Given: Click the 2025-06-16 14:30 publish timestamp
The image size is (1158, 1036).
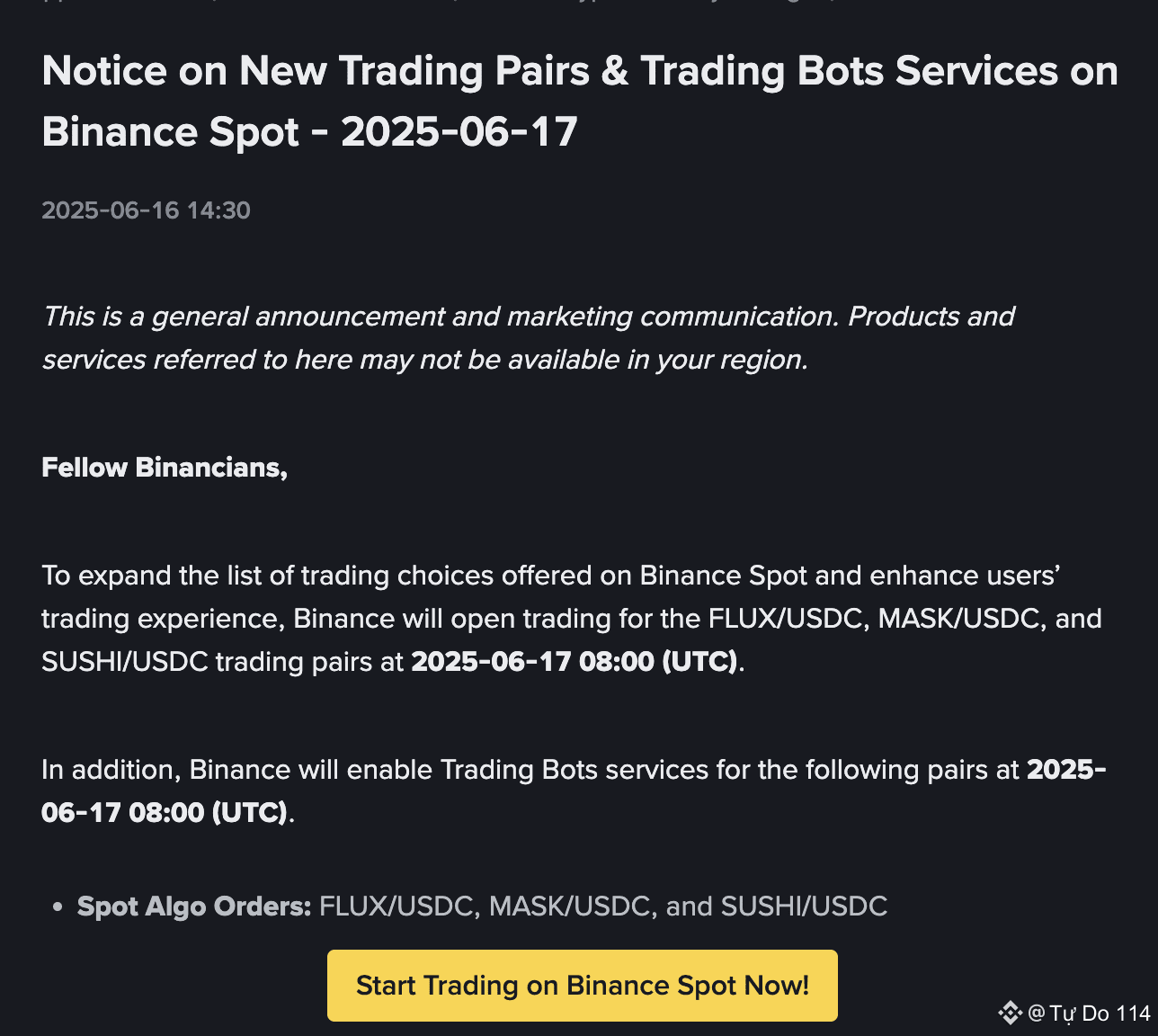Looking at the screenshot, I should [x=146, y=210].
